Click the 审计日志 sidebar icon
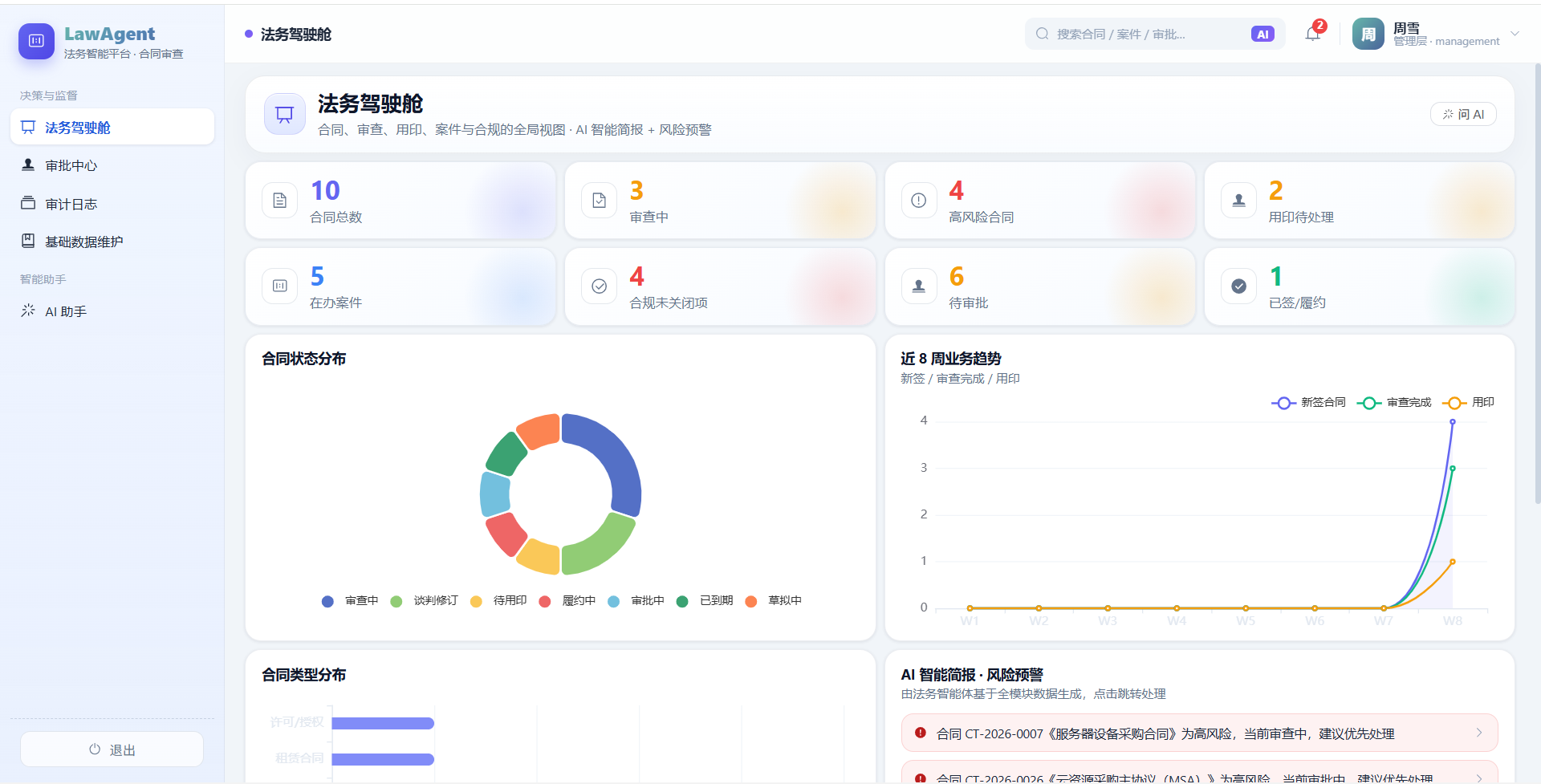Image resolution: width=1541 pixels, height=784 pixels. (28, 203)
